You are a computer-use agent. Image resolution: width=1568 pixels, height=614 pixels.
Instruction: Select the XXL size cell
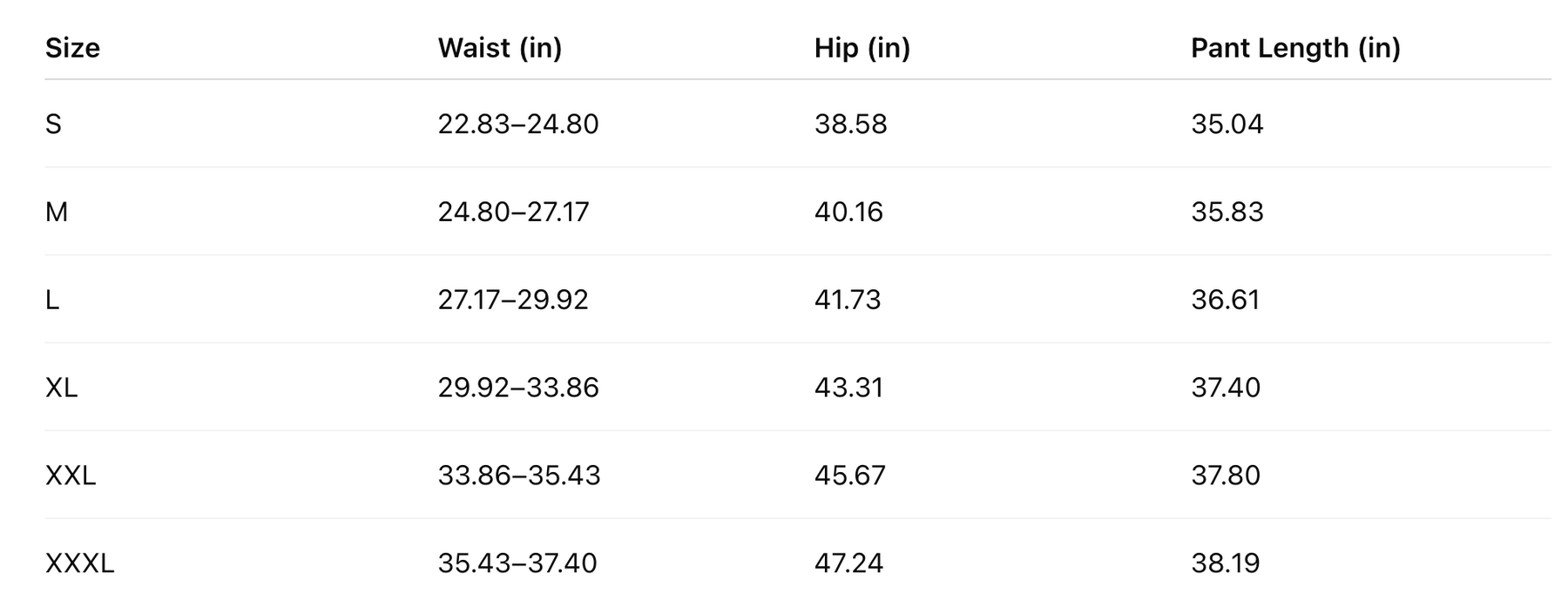pyautogui.click(x=70, y=476)
